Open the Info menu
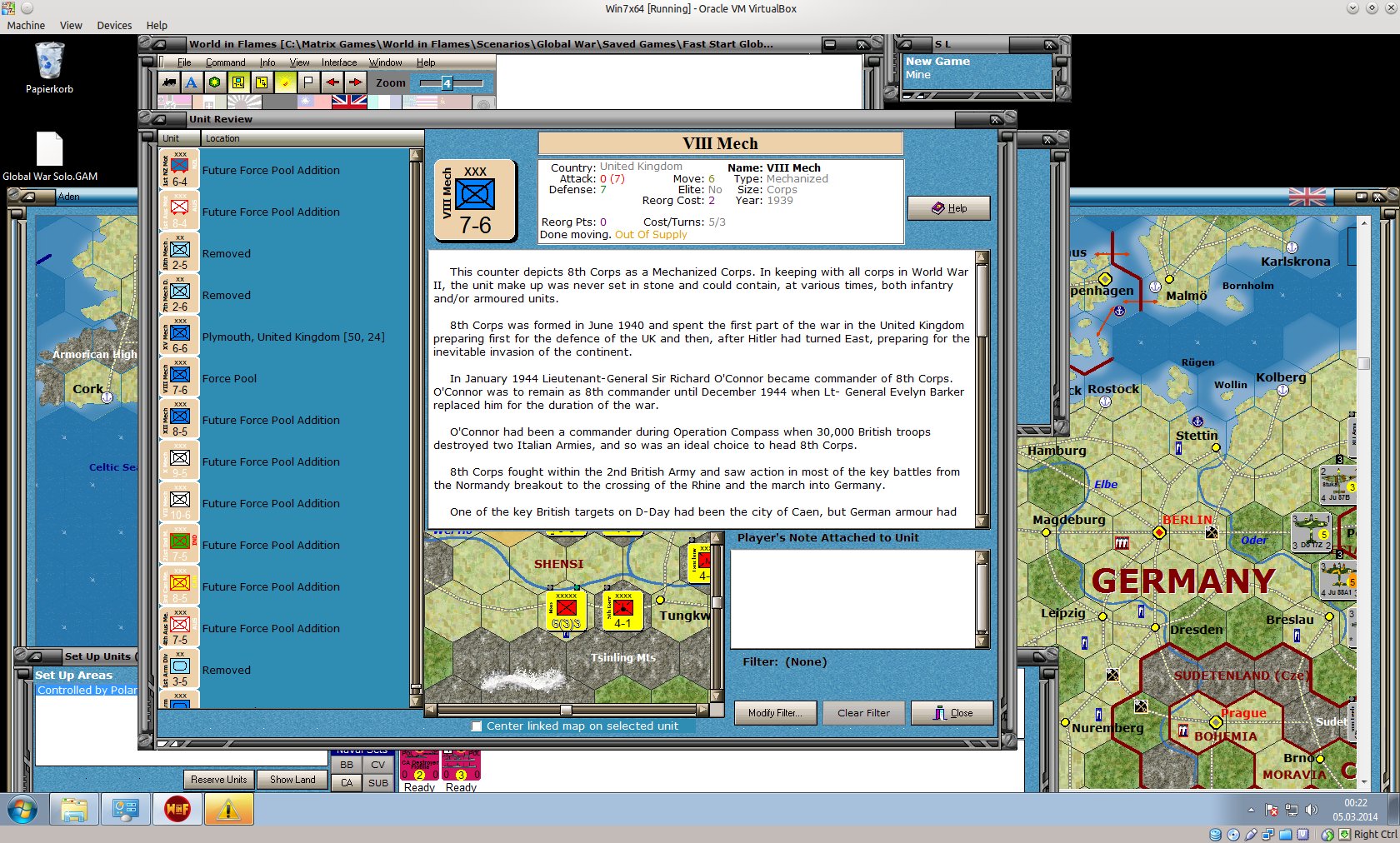The image size is (1400, 843). [x=267, y=62]
